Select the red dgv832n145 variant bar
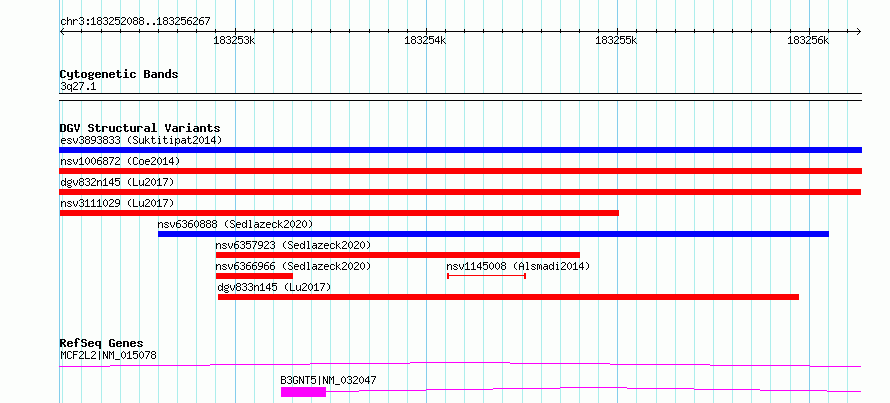This screenshot has height=403, width=890. click(460, 192)
